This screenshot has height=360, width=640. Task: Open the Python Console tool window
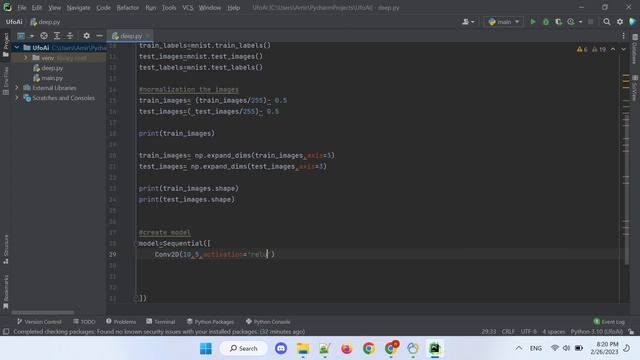[x=268, y=322]
